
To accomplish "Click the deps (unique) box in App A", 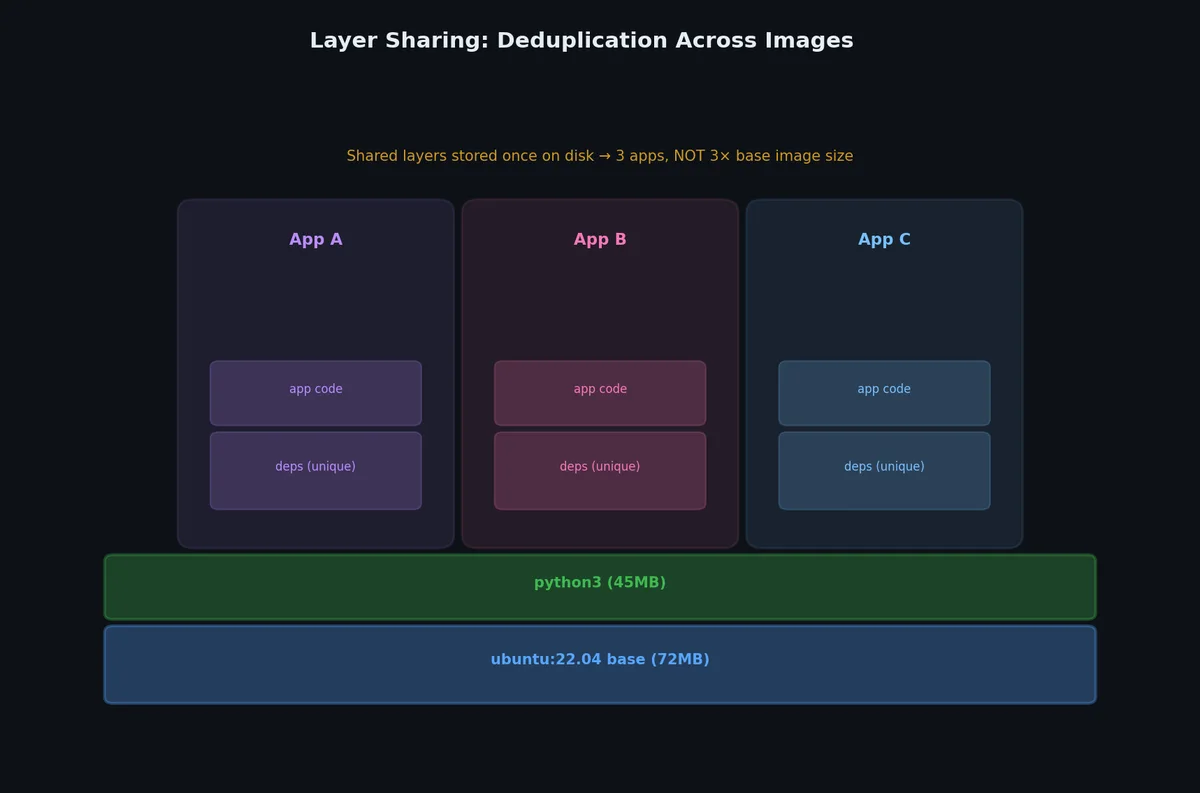I will (316, 471).
